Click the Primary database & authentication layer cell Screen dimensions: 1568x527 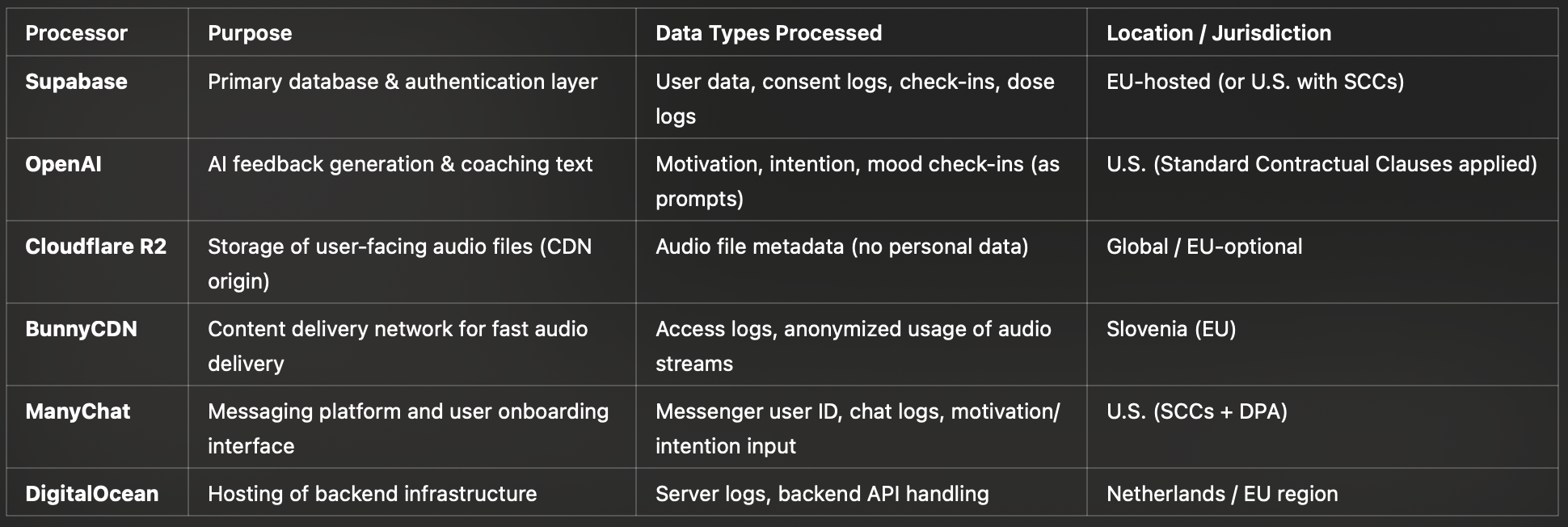pyautogui.click(x=402, y=82)
